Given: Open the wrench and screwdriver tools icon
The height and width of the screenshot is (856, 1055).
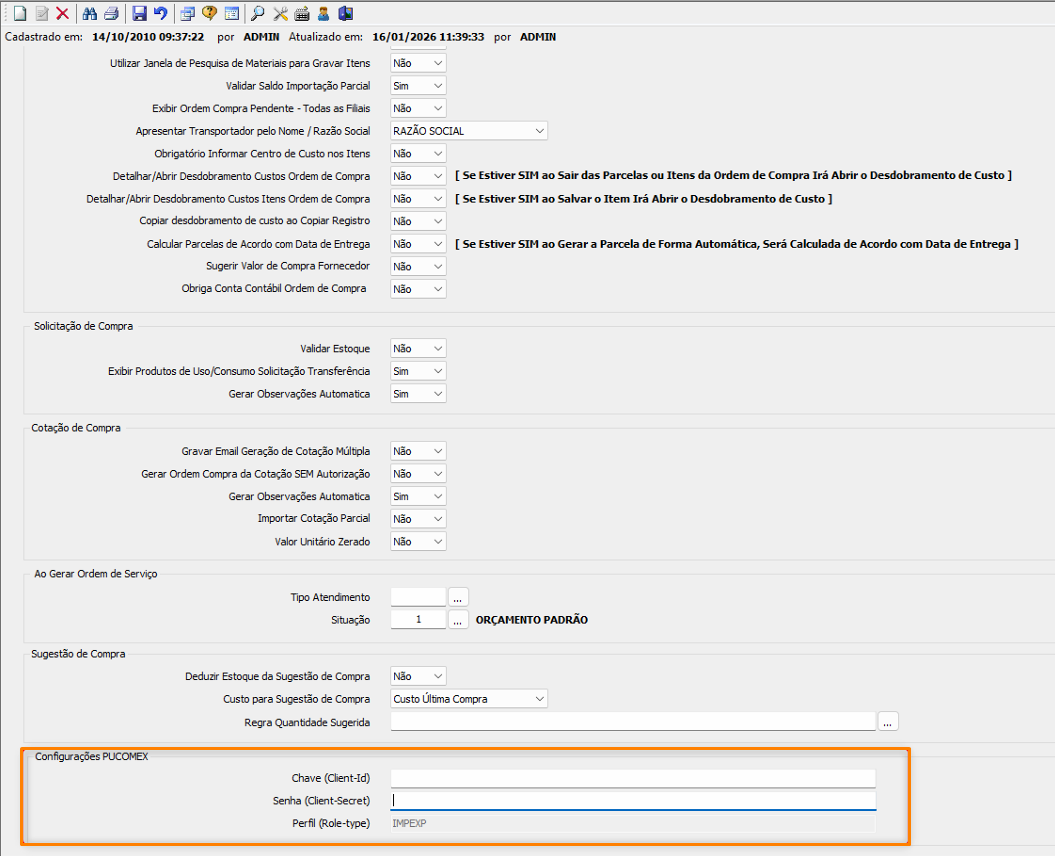Looking at the screenshot, I should 280,14.
